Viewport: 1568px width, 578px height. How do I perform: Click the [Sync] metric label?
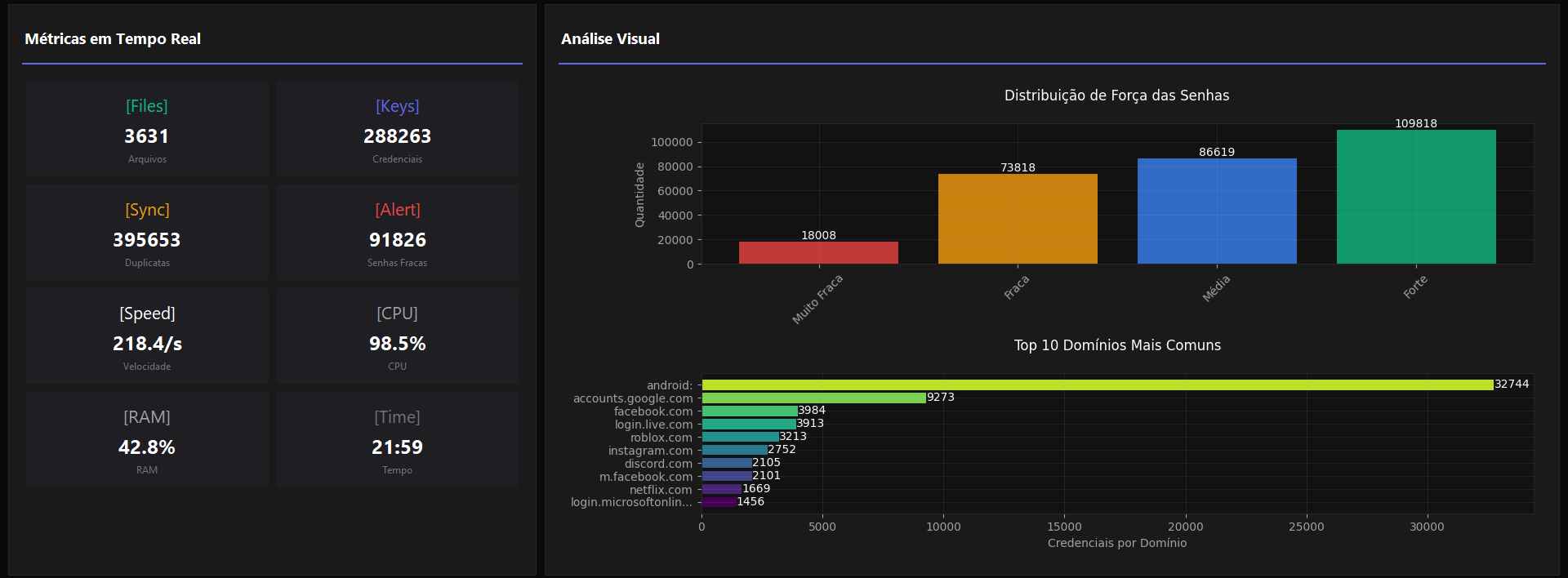click(x=147, y=210)
